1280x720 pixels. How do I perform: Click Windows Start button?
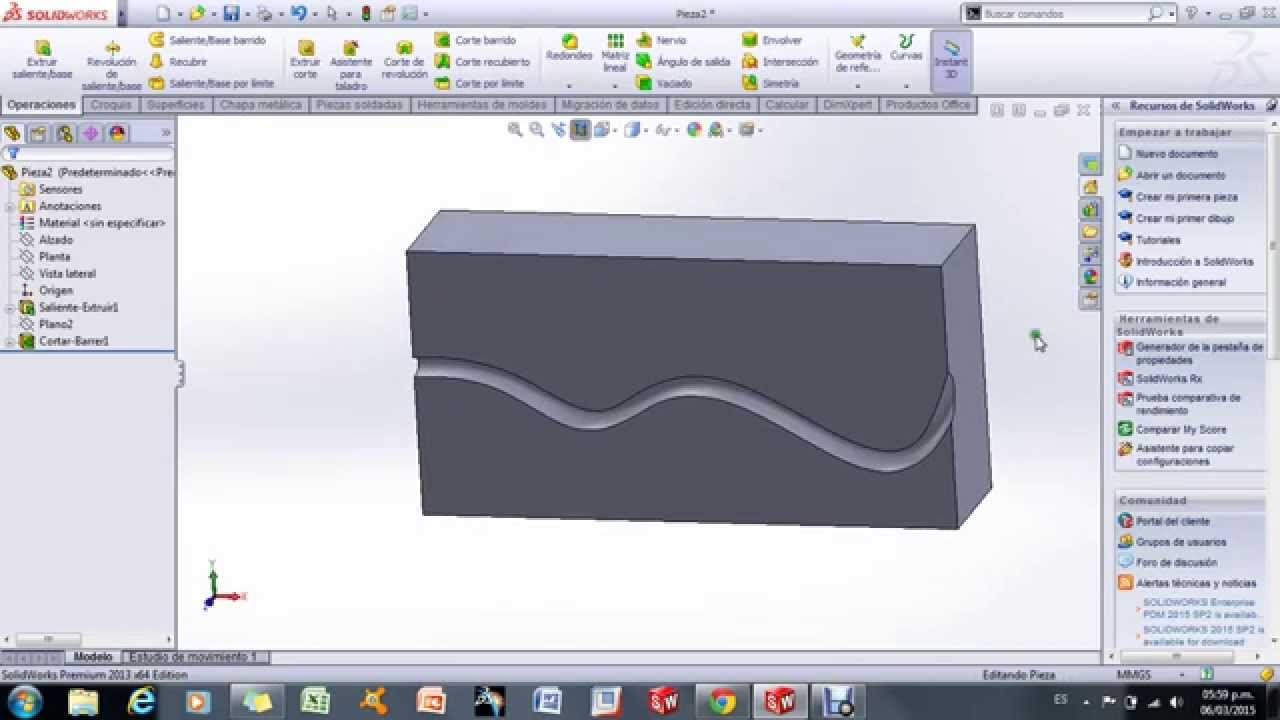point(24,702)
